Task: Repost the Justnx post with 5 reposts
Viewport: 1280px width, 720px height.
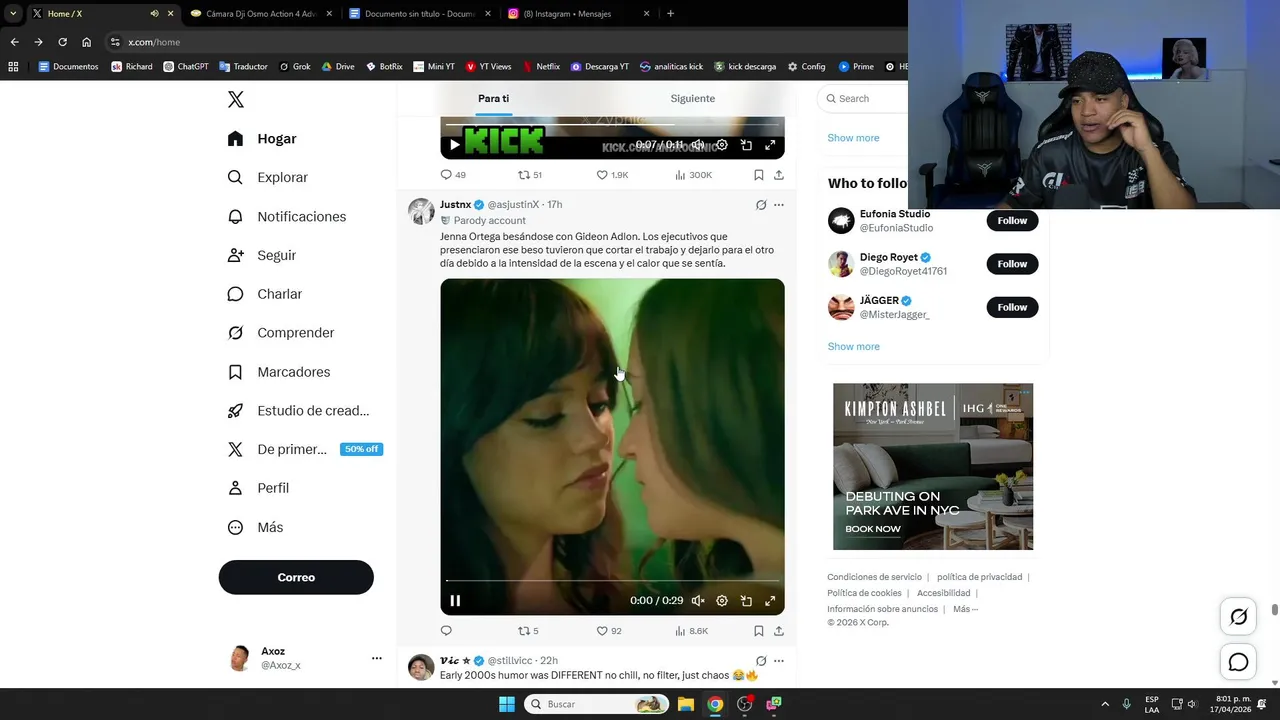Action: (528, 631)
